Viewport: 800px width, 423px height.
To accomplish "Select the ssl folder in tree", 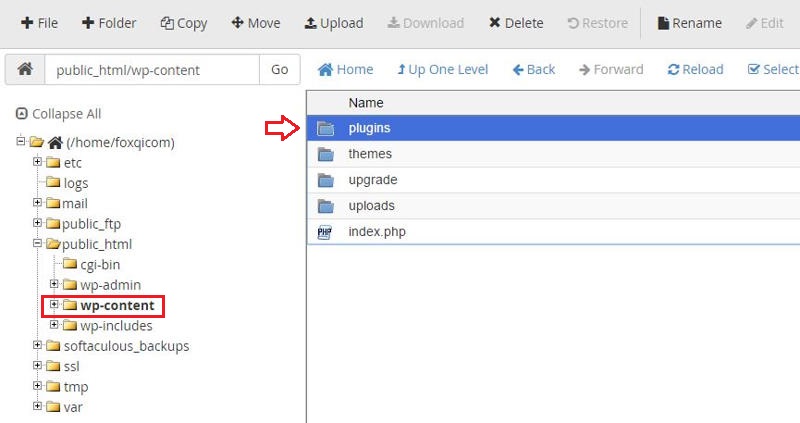I will click(71, 367).
